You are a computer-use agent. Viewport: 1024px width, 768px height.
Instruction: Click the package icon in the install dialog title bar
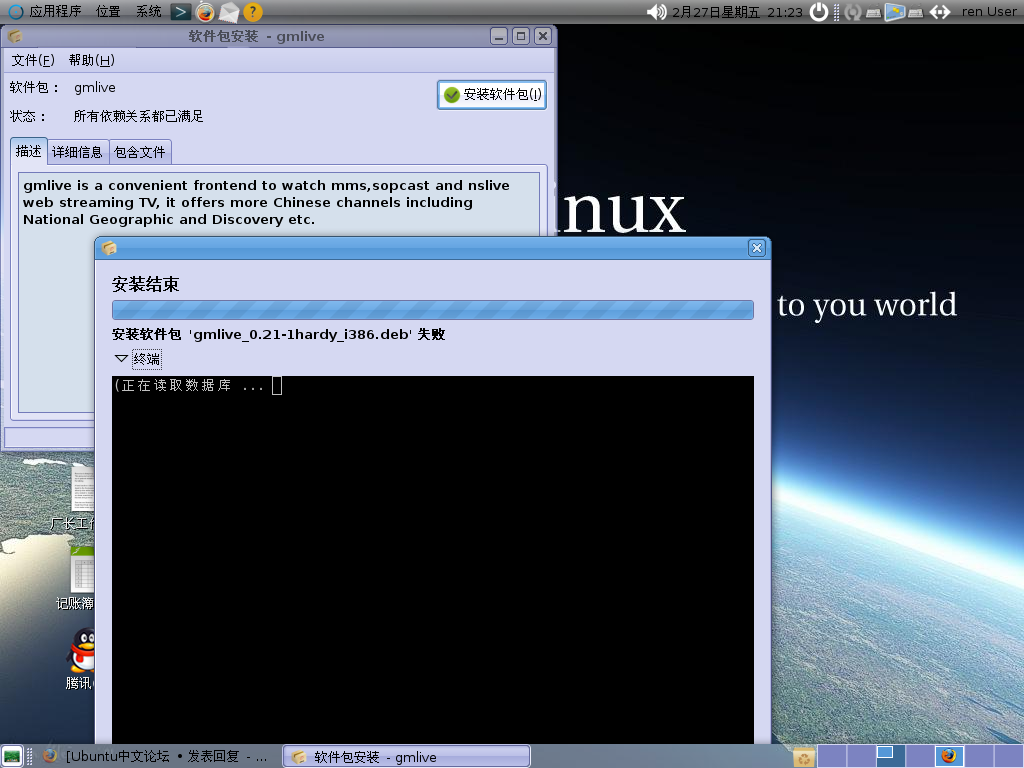point(109,248)
